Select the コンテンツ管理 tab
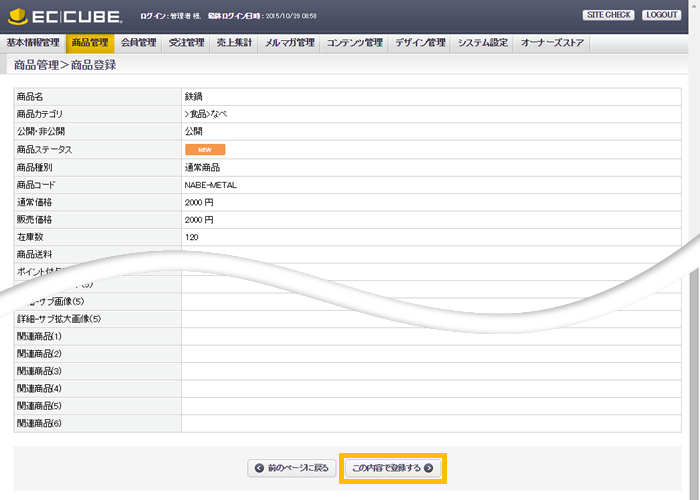 tap(355, 43)
